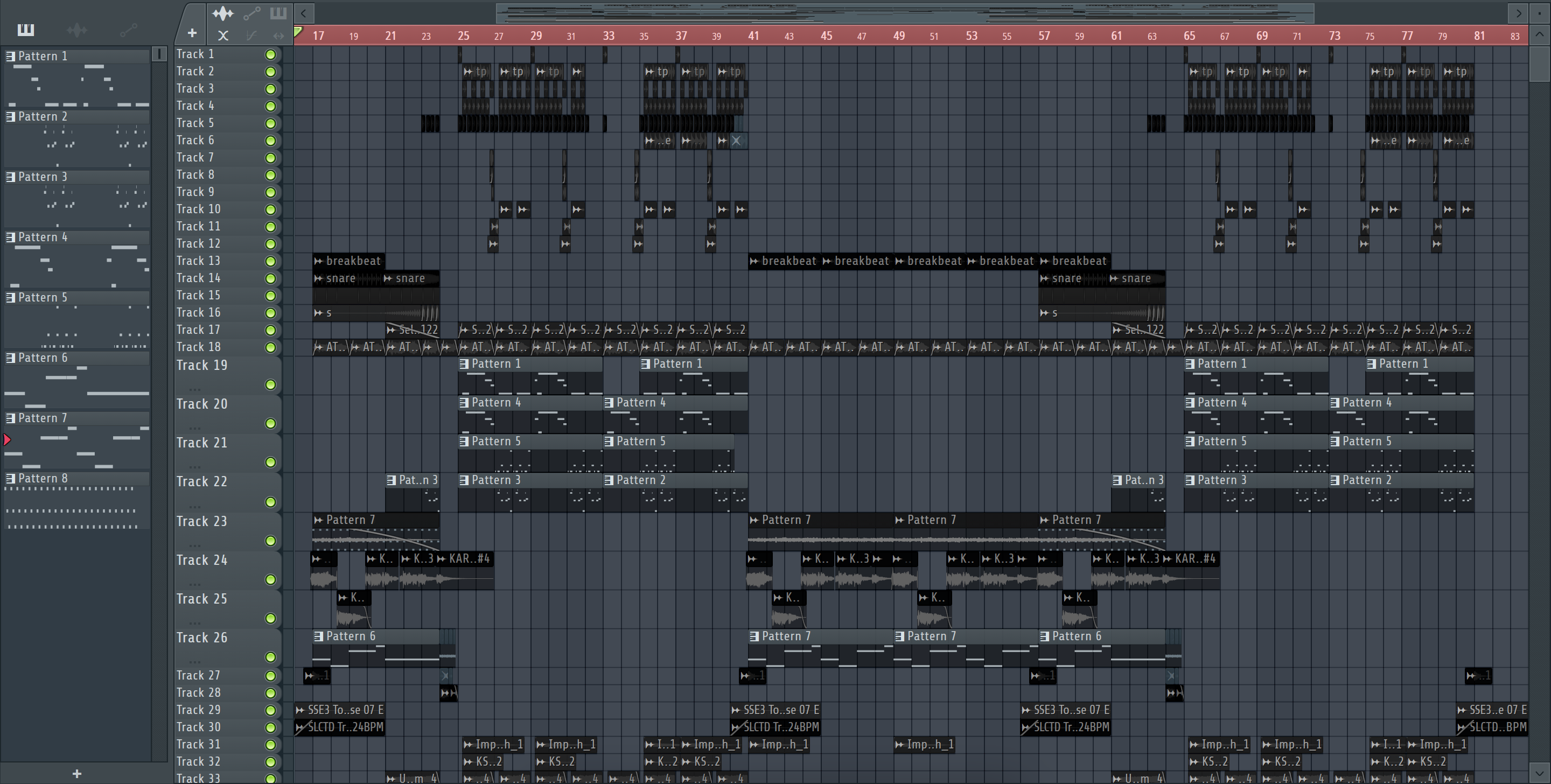Open clip menu of SSE3 To..se 07 E at bar 16
Image resolution: width=1551 pixels, height=784 pixels.
click(x=301, y=710)
